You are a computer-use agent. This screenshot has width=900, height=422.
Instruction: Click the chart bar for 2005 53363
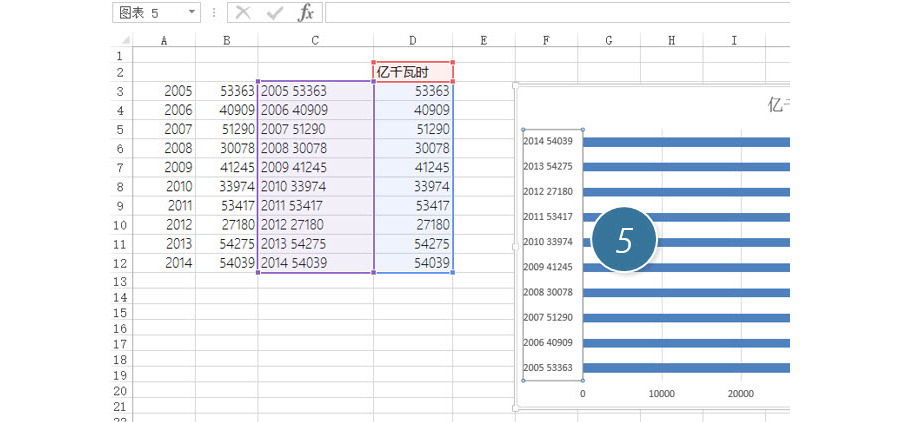[x=686, y=368]
